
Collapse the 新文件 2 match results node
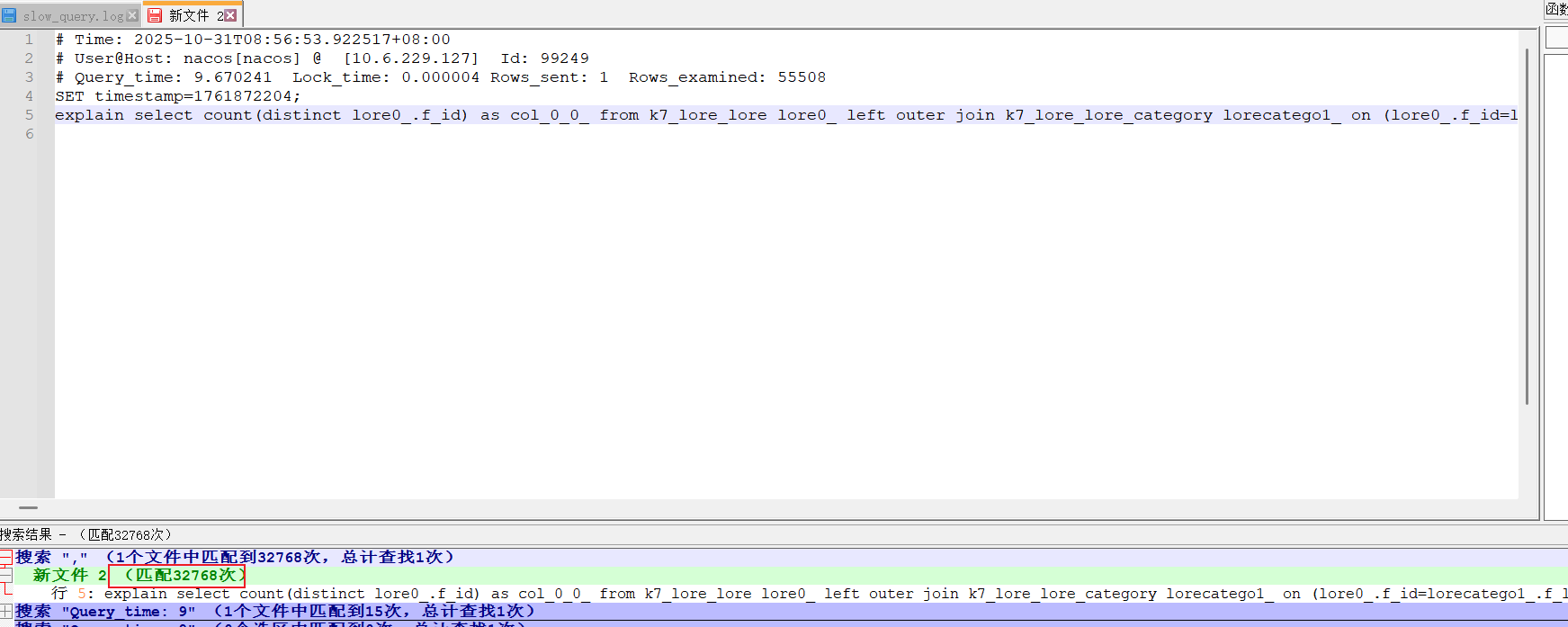tap(5, 576)
